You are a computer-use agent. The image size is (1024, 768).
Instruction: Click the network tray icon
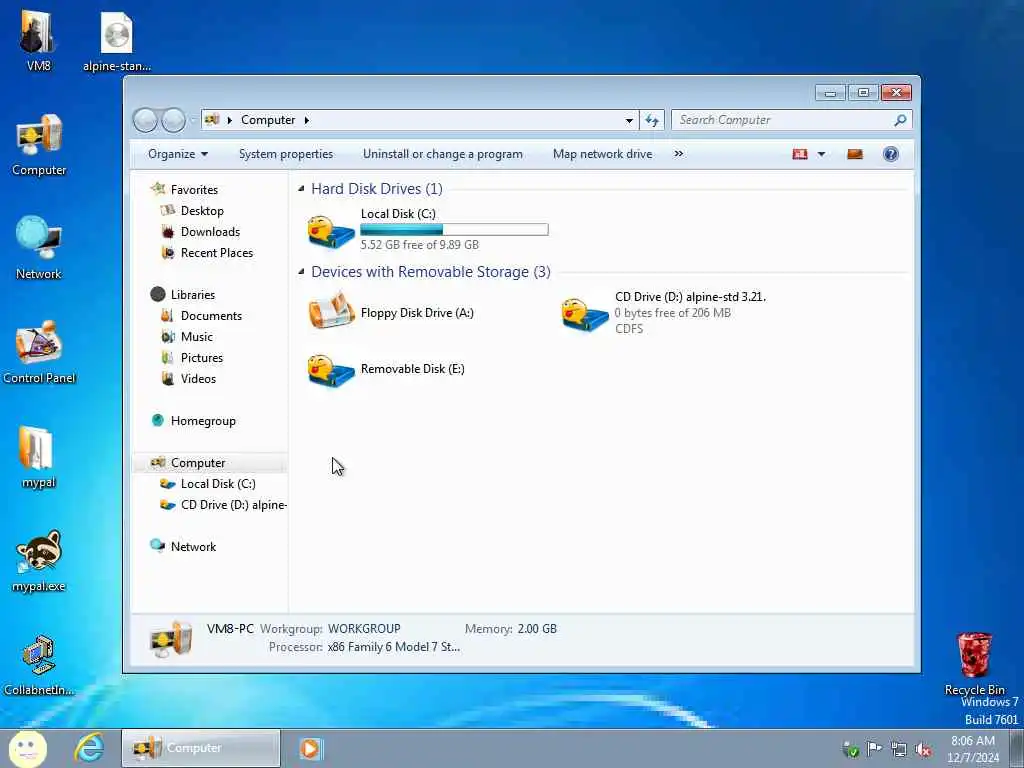pyautogui.click(x=899, y=750)
